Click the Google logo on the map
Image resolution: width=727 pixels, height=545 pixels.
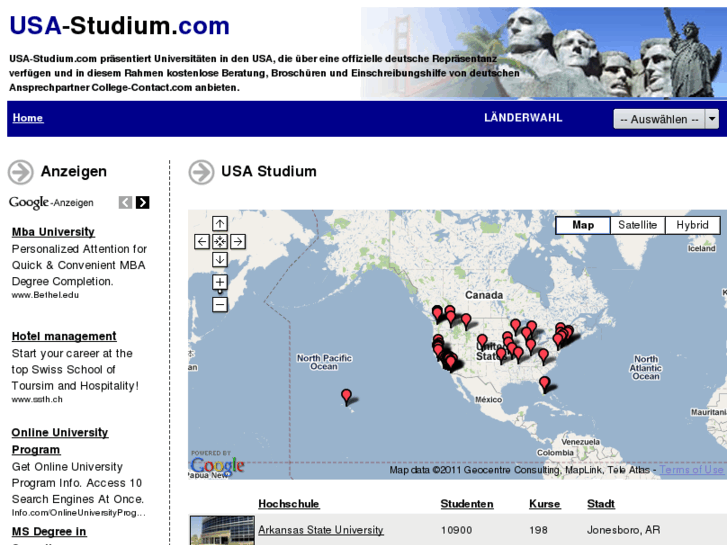(217, 465)
